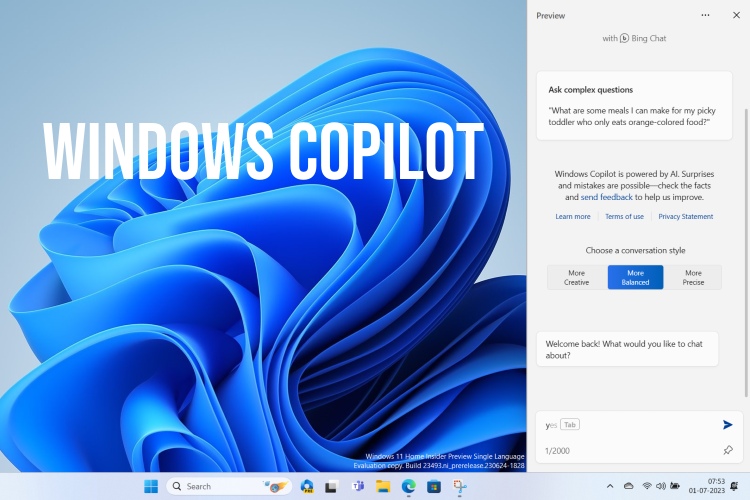Select More Creative conversation style
750x500 pixels.
coord(576,278)
